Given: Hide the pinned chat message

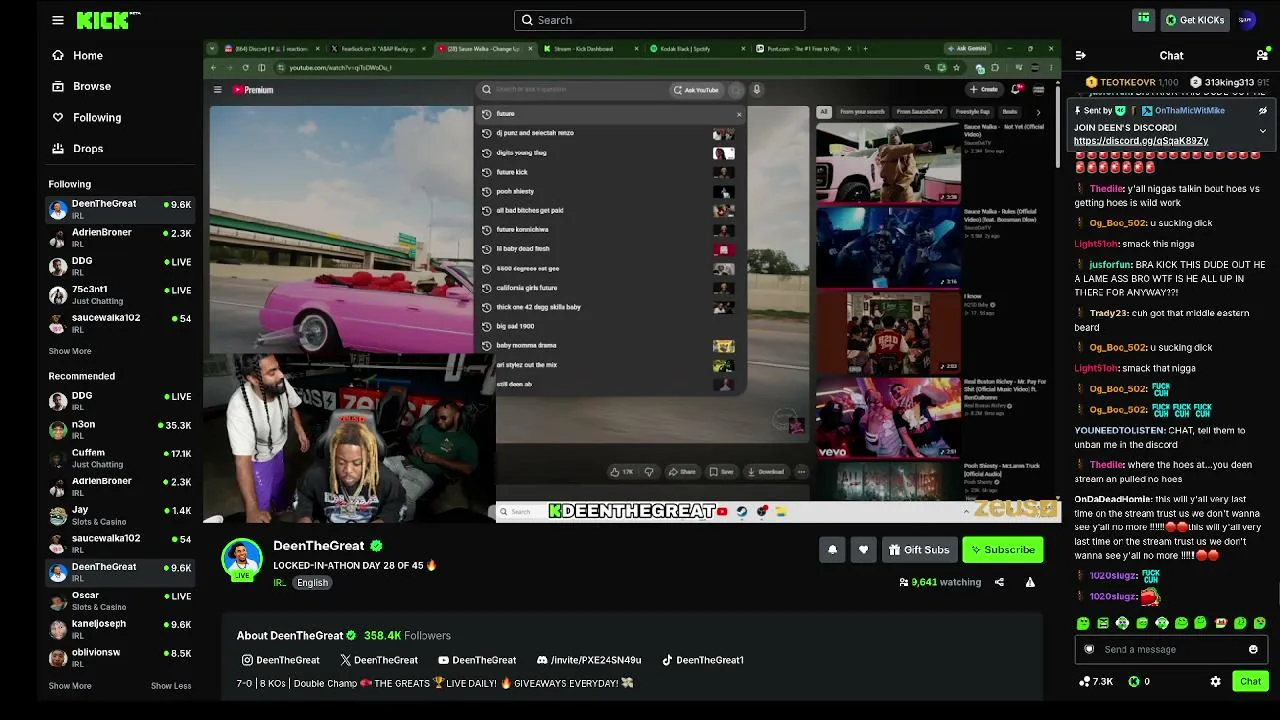Looking at the screenshot, I should pos(1263,111).
